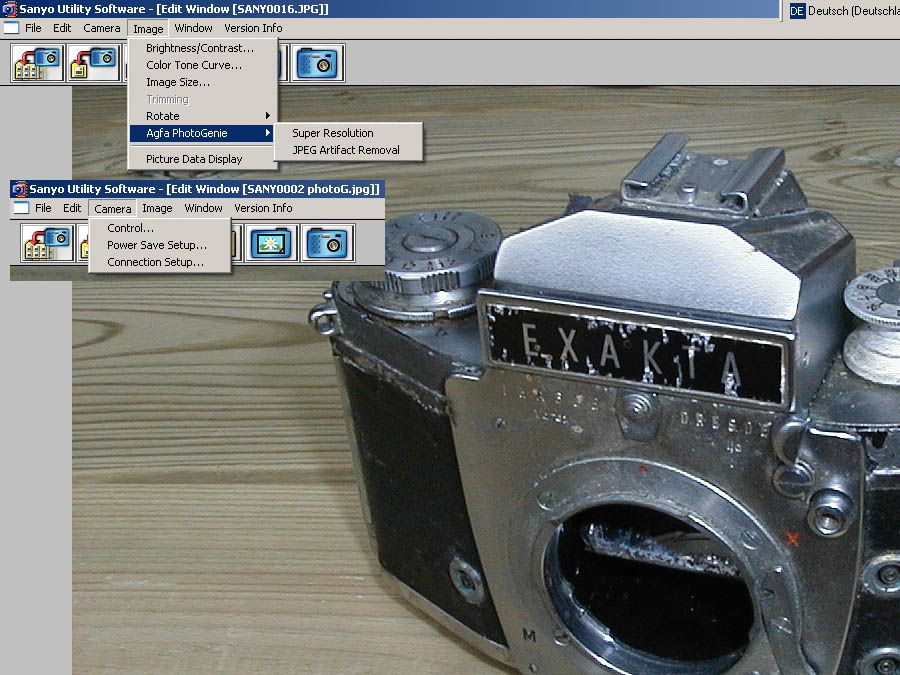Click the SANY0016.JPG window title bar
Screen dimensions: 900x675
coord(390,9)
